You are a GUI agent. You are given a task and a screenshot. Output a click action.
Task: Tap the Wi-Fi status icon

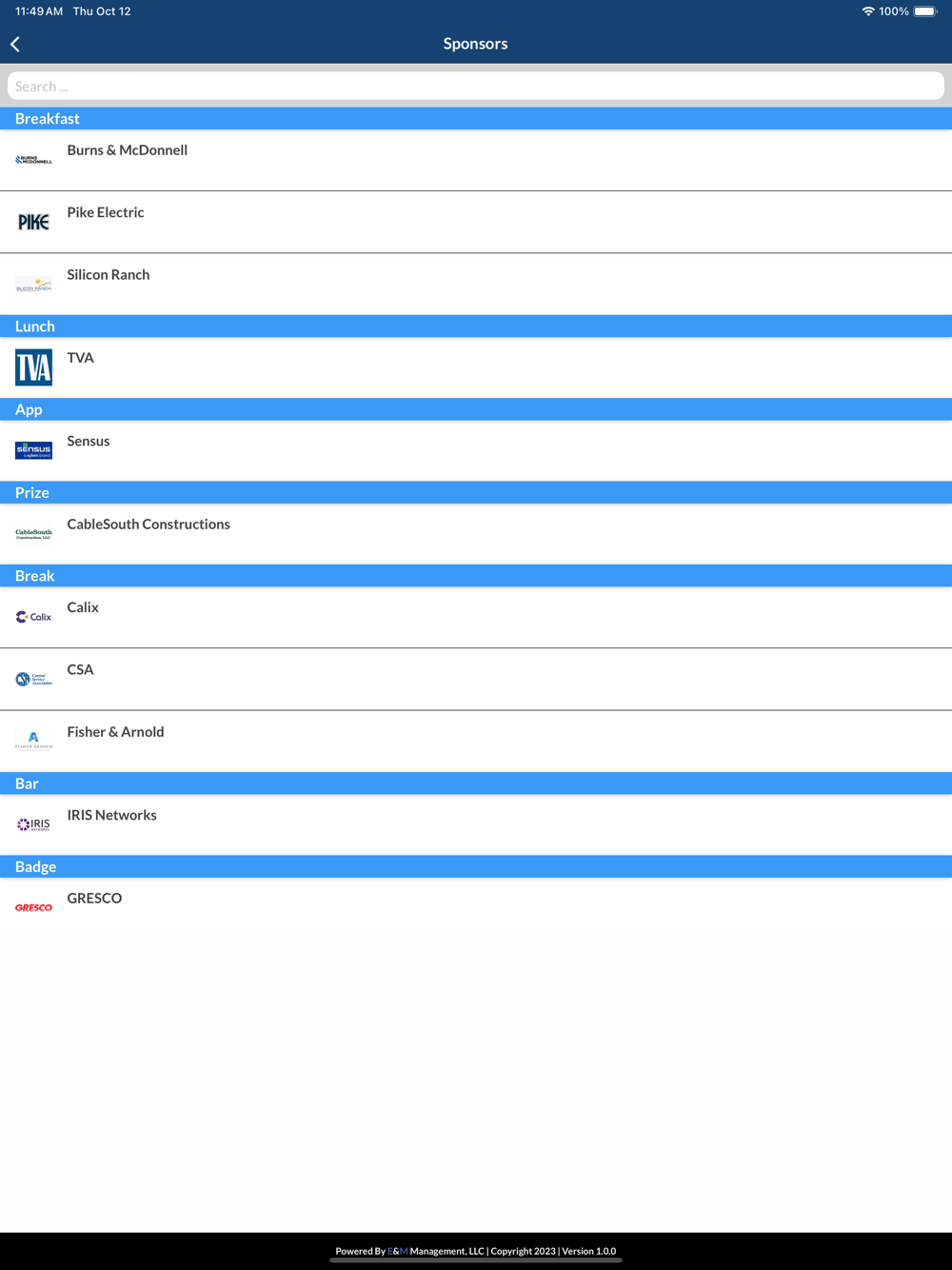click(867, 11)
